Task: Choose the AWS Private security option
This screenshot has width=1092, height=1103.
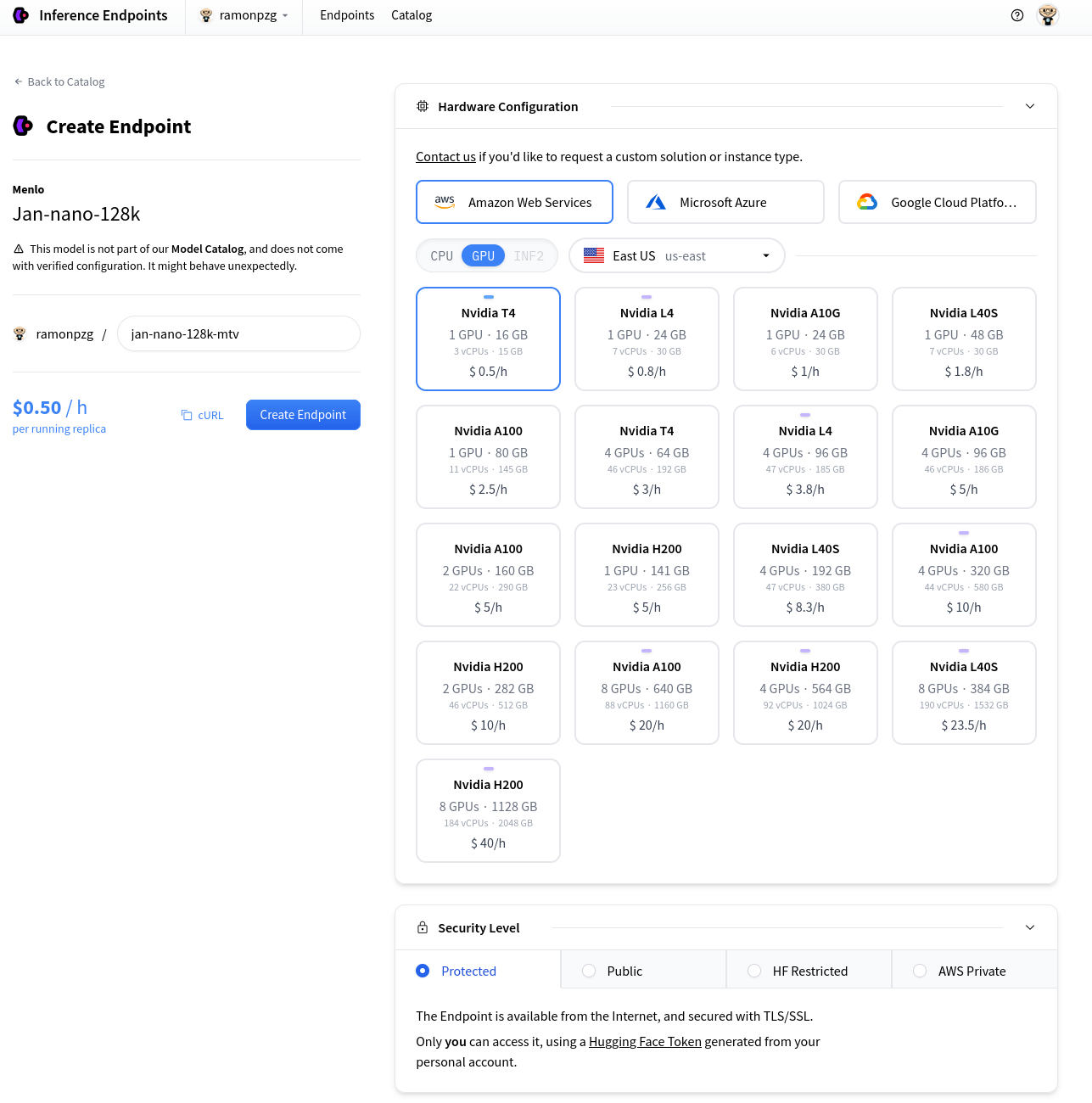Action: point(920,971)
